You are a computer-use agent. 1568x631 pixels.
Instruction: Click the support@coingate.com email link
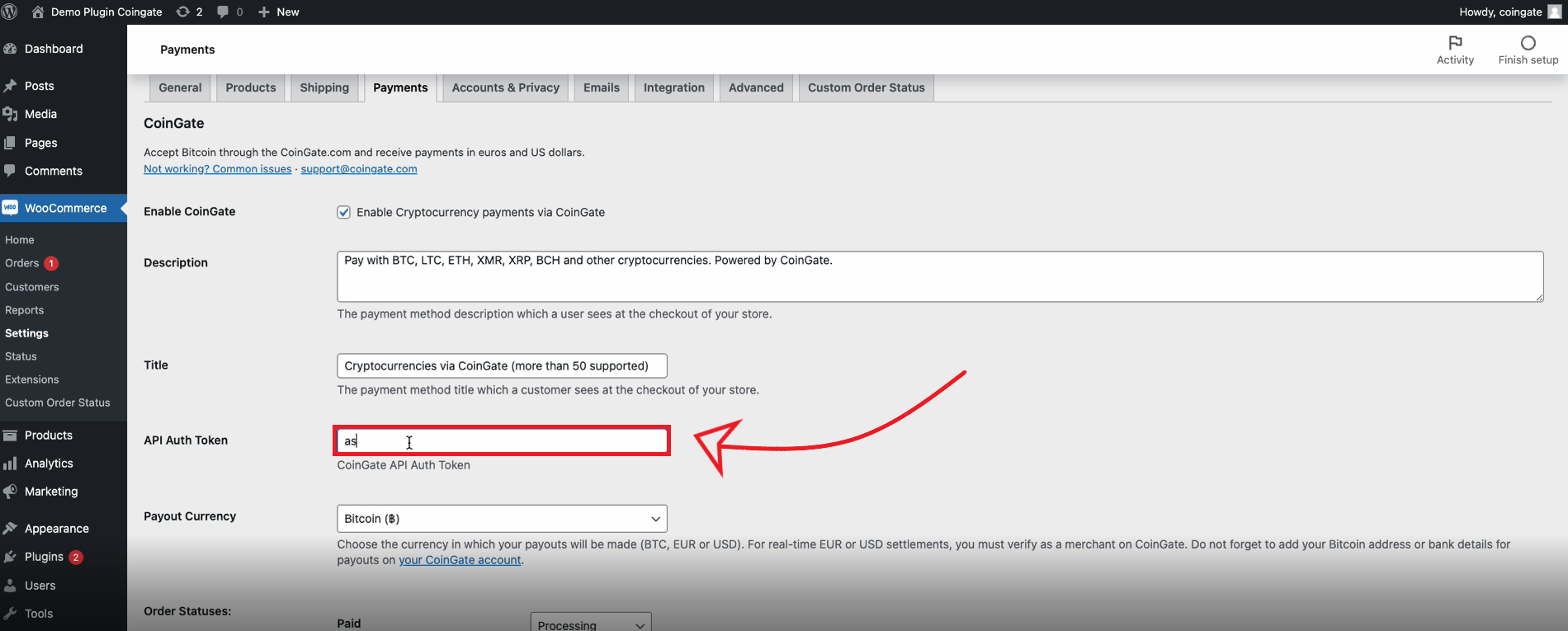pyautogui.click(x=359, y=169)
